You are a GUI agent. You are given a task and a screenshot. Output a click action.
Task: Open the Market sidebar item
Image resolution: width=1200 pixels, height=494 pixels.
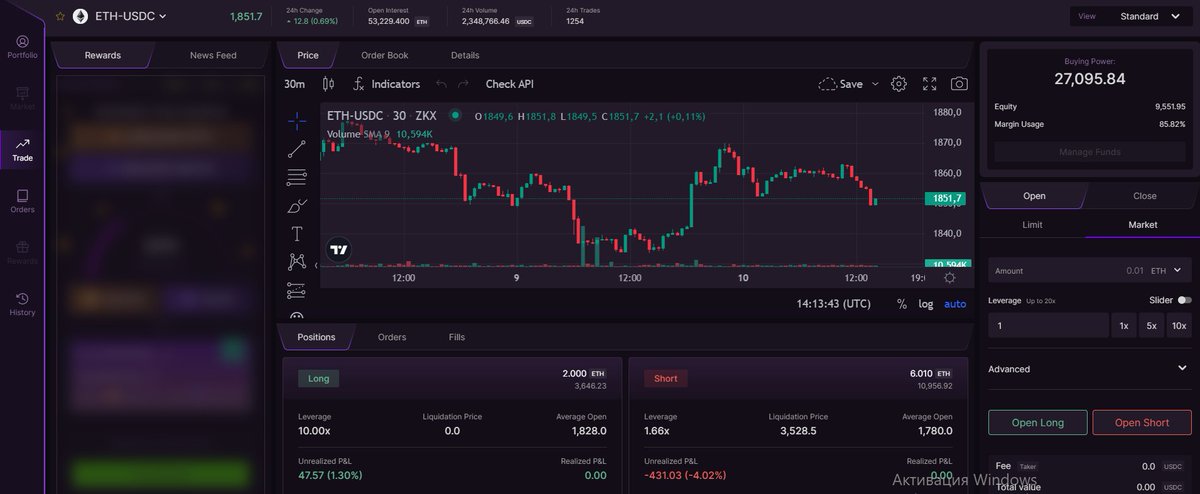(x=22, y=98)
